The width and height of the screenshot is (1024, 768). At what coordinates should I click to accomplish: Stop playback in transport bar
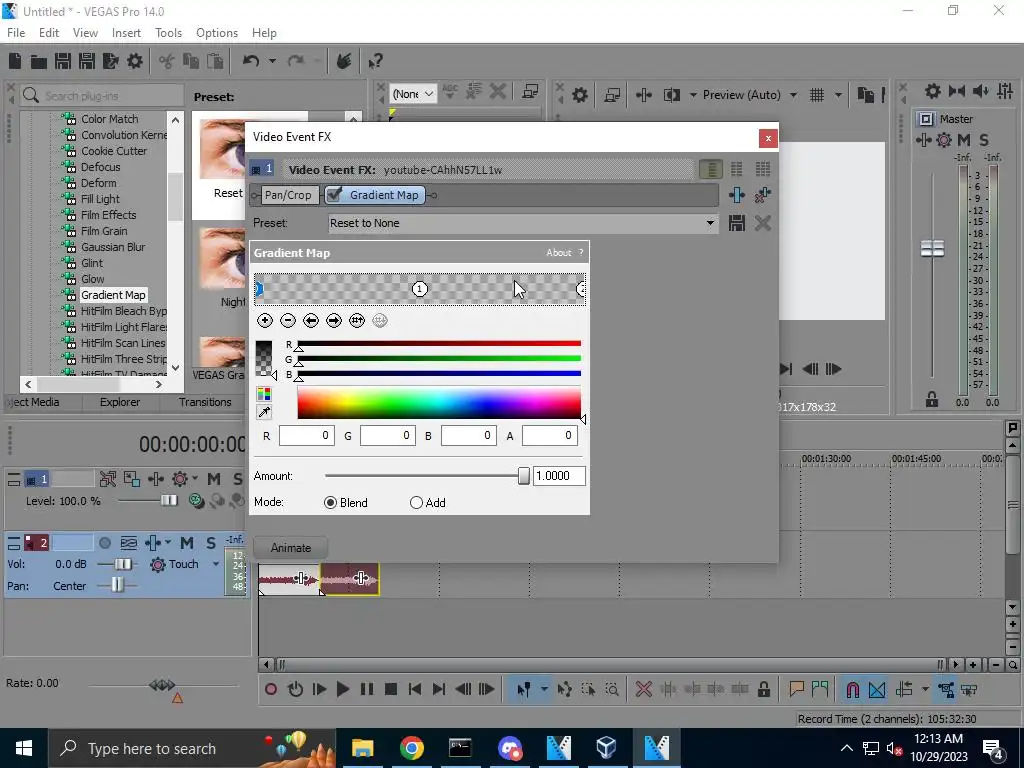point(391,690)
